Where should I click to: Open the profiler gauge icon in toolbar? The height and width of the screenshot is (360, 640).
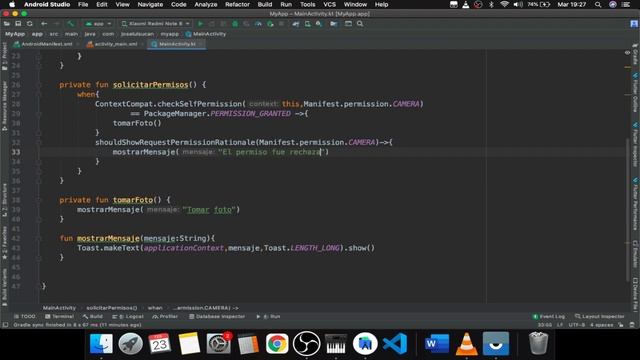pos(258,24)
